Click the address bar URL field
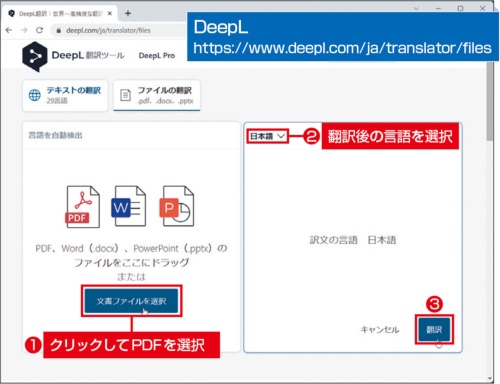Screen dimensions: 500x384 tap(118, 30)
